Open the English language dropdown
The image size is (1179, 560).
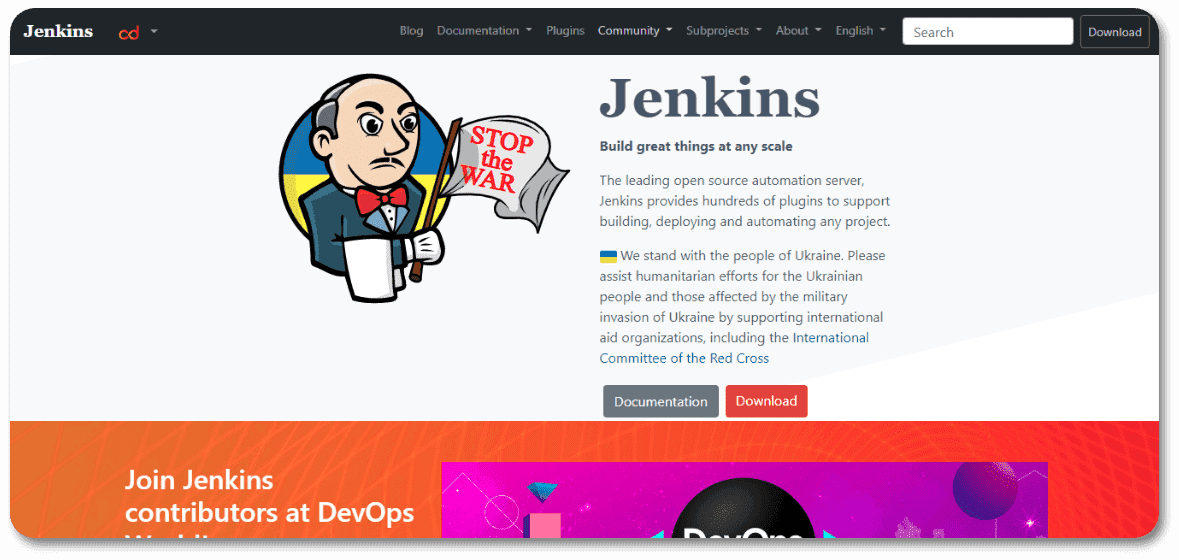(x=860, y=31)
